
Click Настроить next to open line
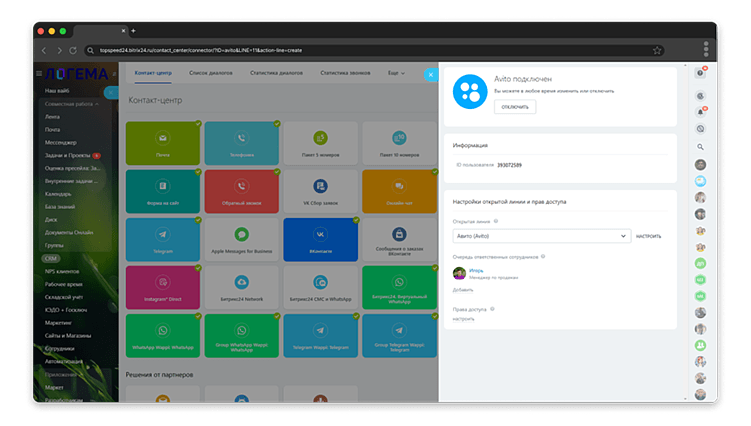click(x=649, y=236)
